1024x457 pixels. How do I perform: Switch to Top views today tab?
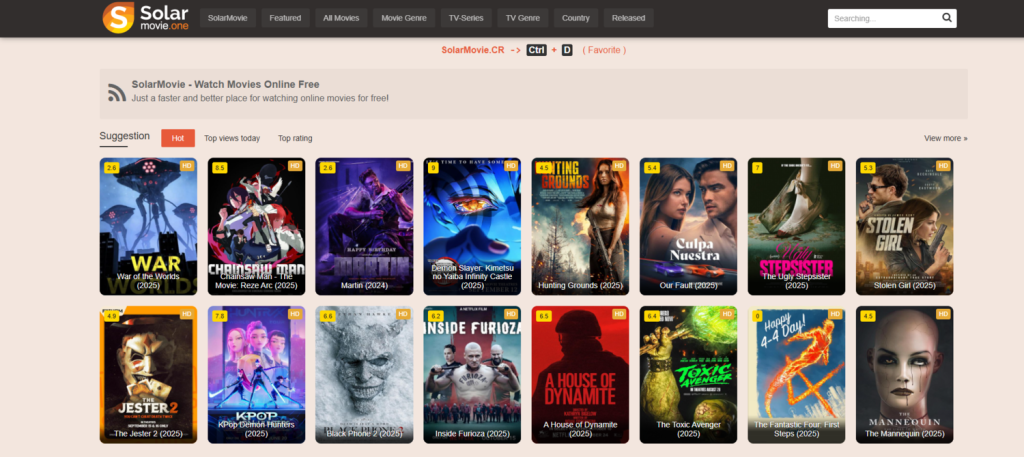click(232, 138)
